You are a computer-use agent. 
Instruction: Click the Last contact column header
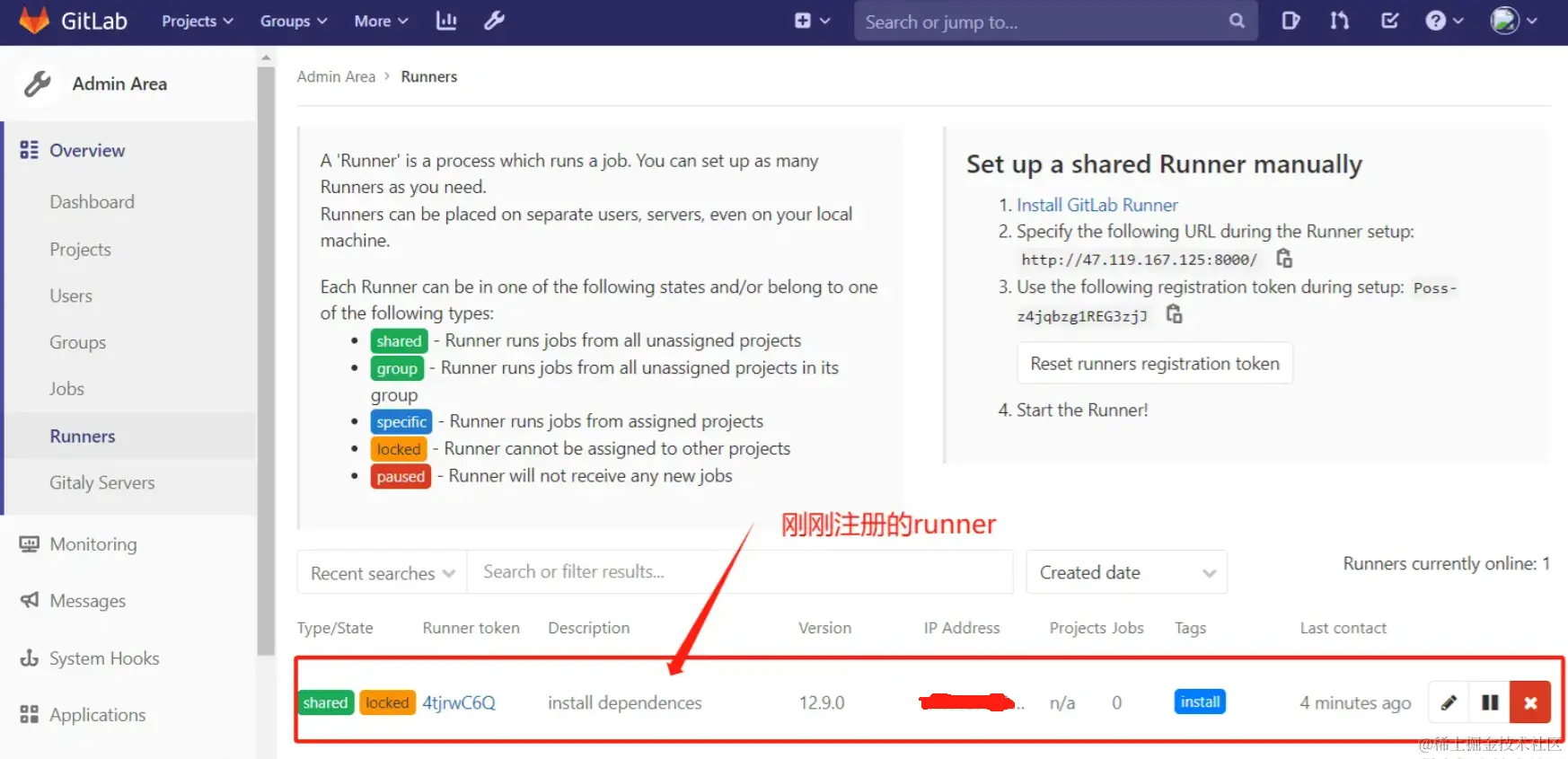1343,628
